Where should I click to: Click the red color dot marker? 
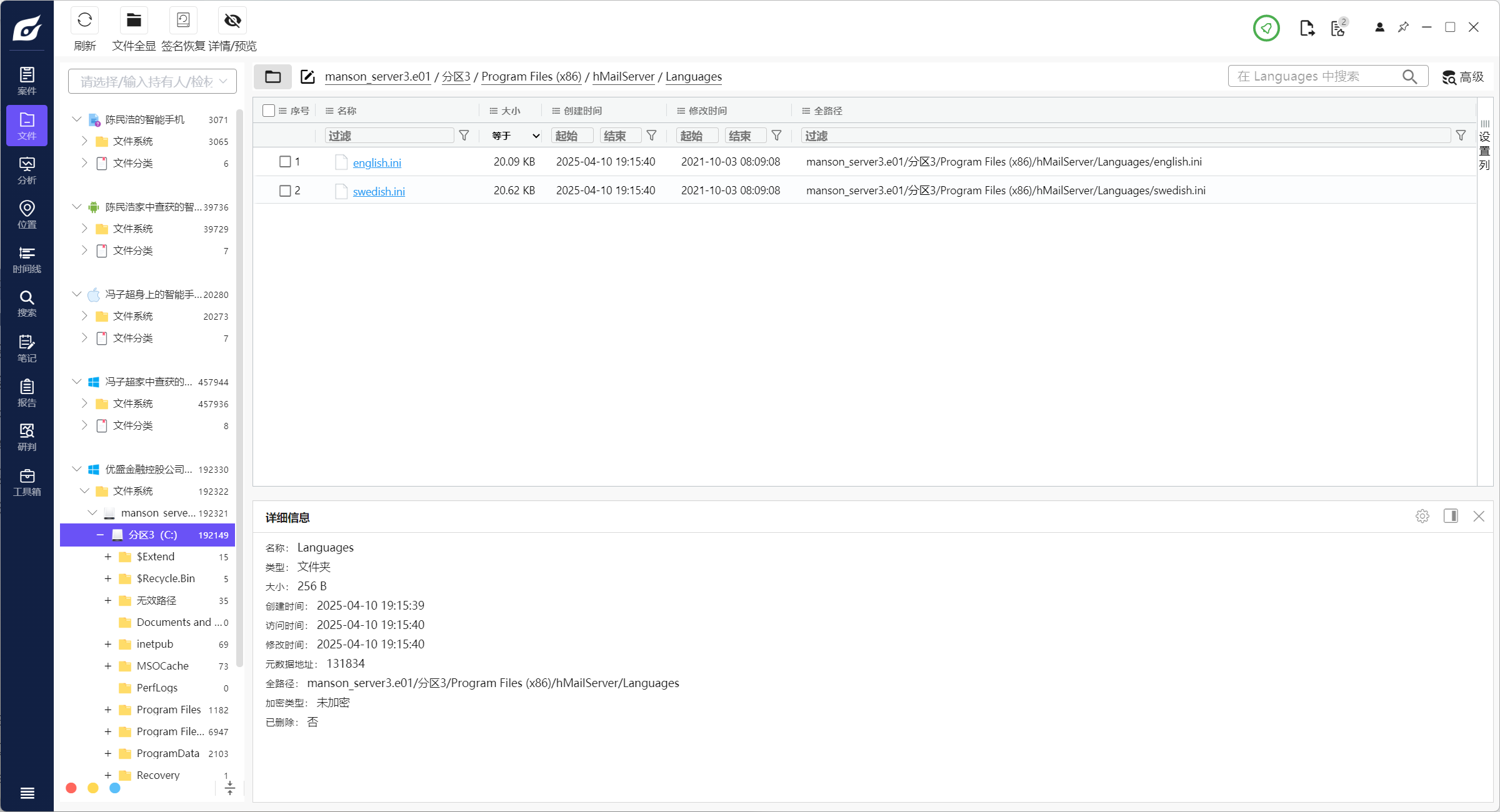pyautogui.click(x=71, y=788)
